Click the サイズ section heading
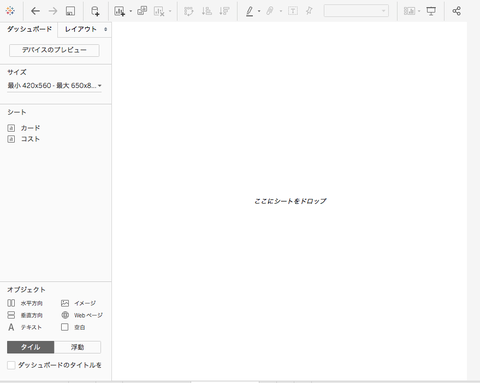 click(x=17, y=72)
